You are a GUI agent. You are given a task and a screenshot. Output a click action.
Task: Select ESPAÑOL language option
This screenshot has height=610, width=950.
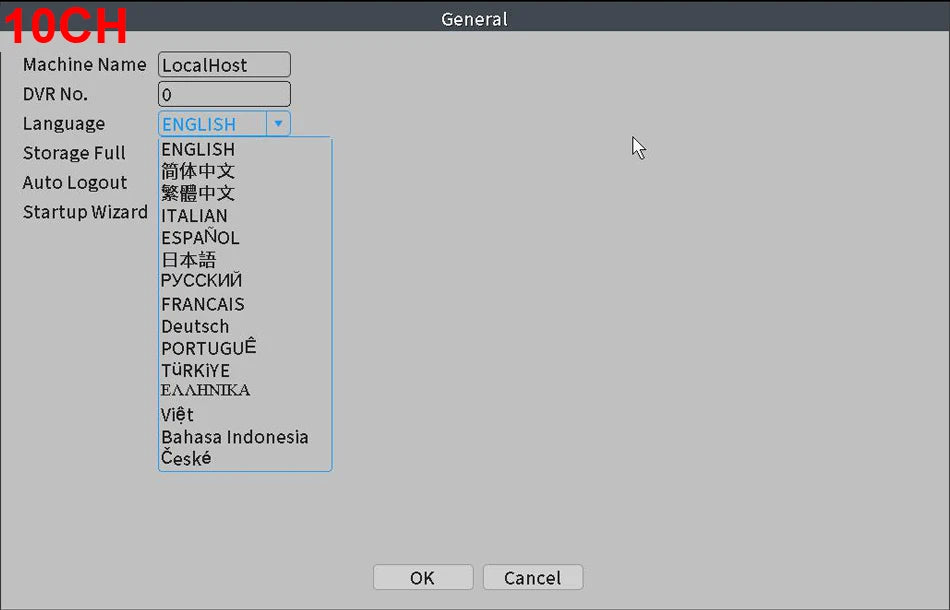[x=200, y=238]
